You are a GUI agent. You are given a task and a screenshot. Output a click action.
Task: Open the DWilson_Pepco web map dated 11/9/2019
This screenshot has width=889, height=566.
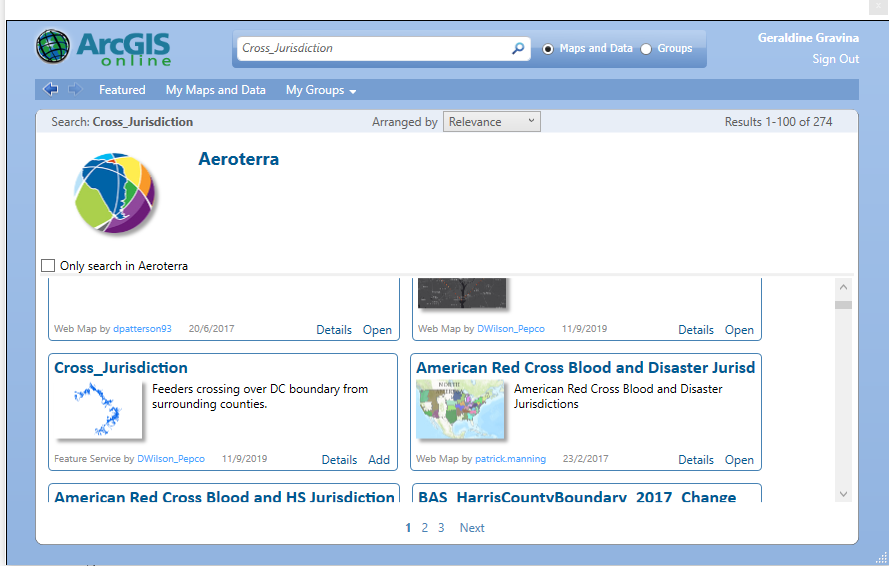pos(739,330)
